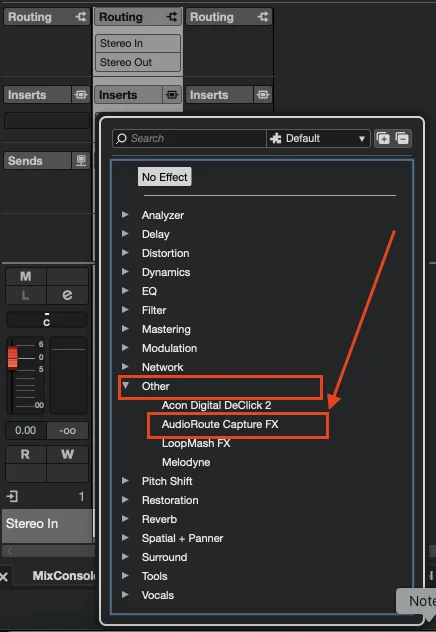Expand the Surround category
This screenshot has width=436, height=632.
click(x=125, y=556)
